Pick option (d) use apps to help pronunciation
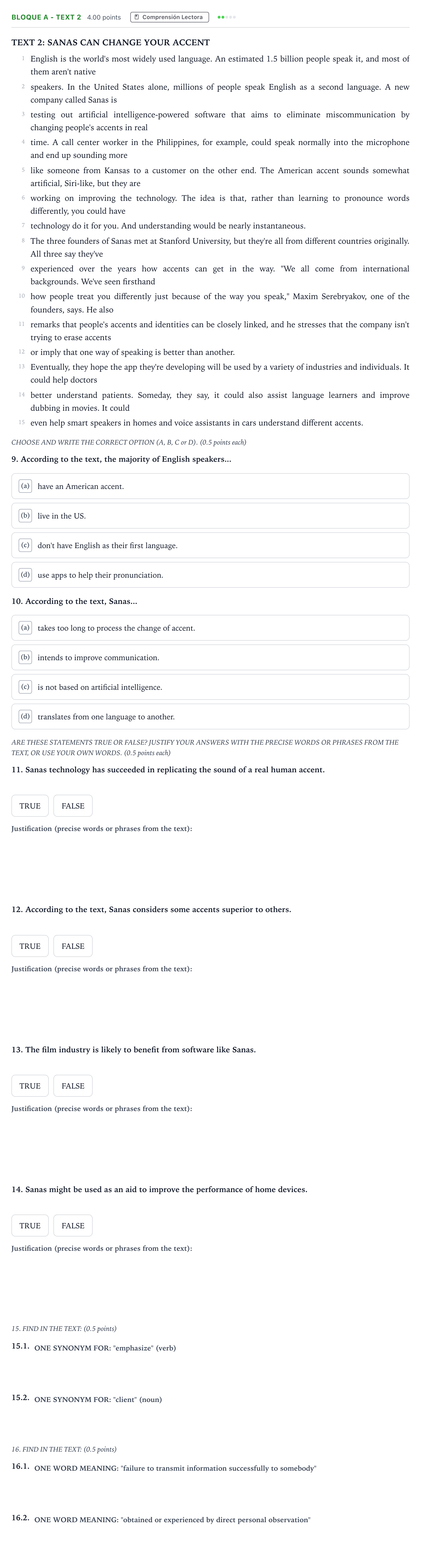This screenshot has height=1568, width=421. pos(210,575)
